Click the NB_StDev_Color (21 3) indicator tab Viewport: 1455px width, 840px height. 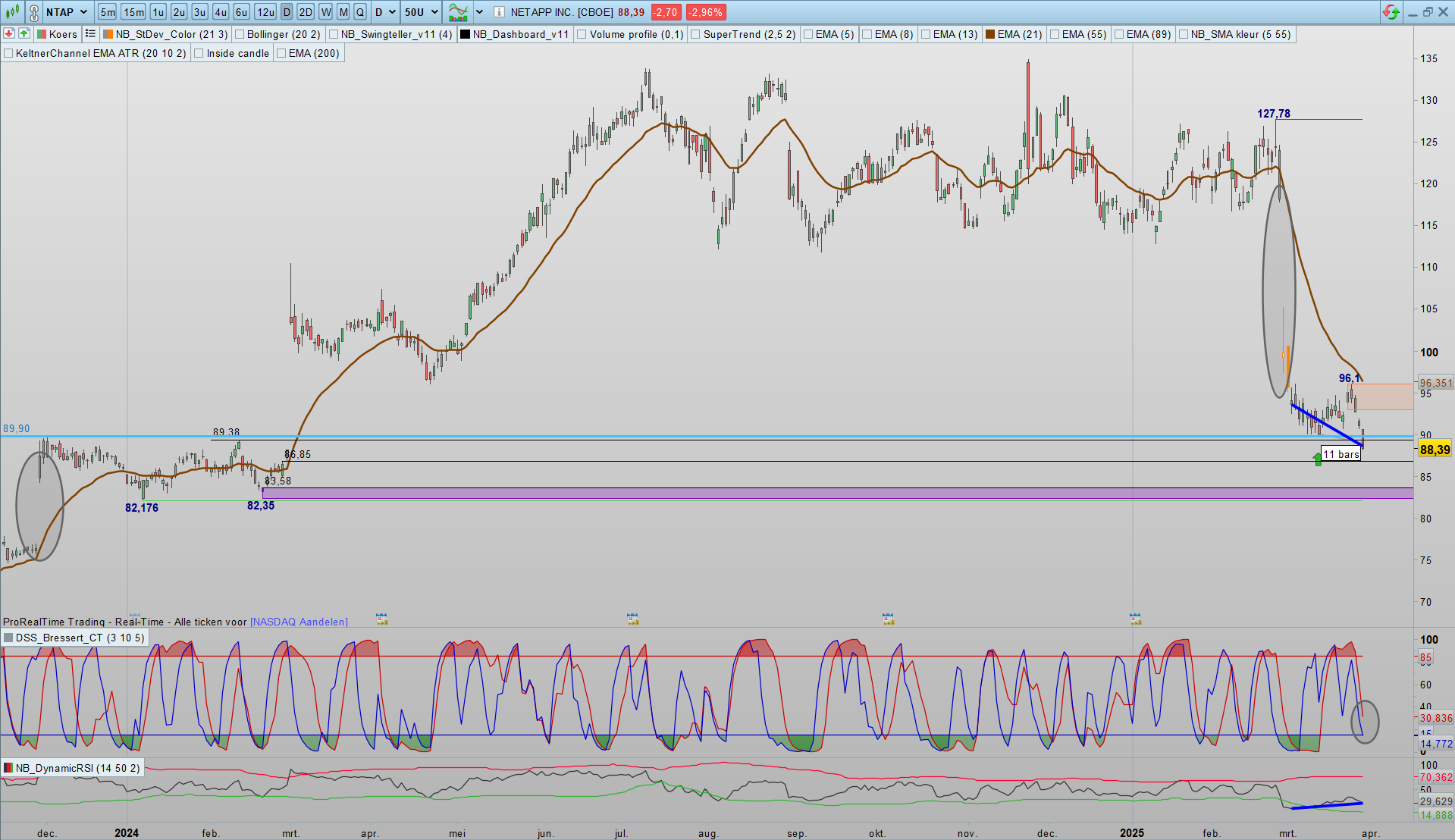tap(165, 34)
